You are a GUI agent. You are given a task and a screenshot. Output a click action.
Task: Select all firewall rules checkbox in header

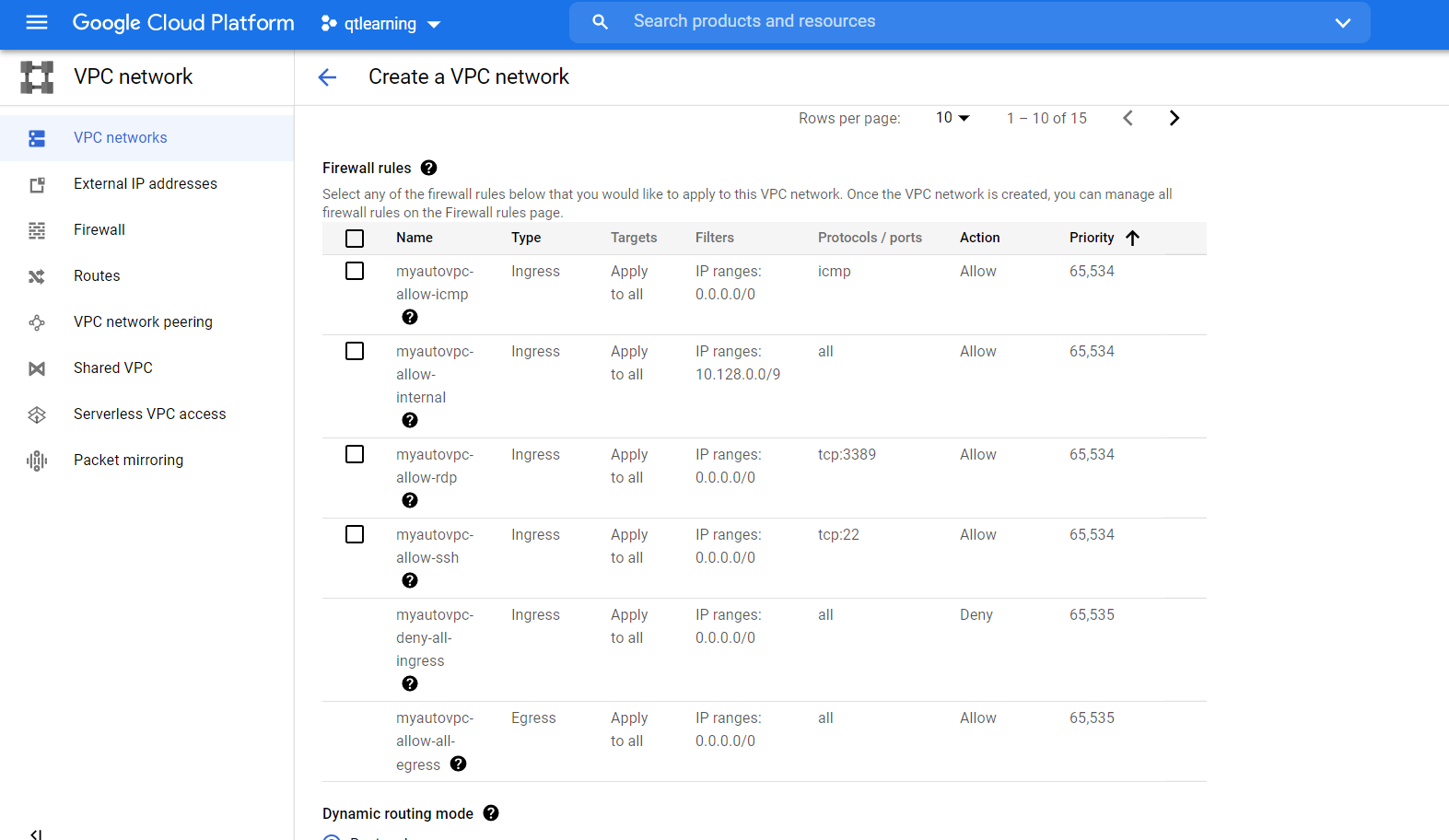click(x=355, y=239)
